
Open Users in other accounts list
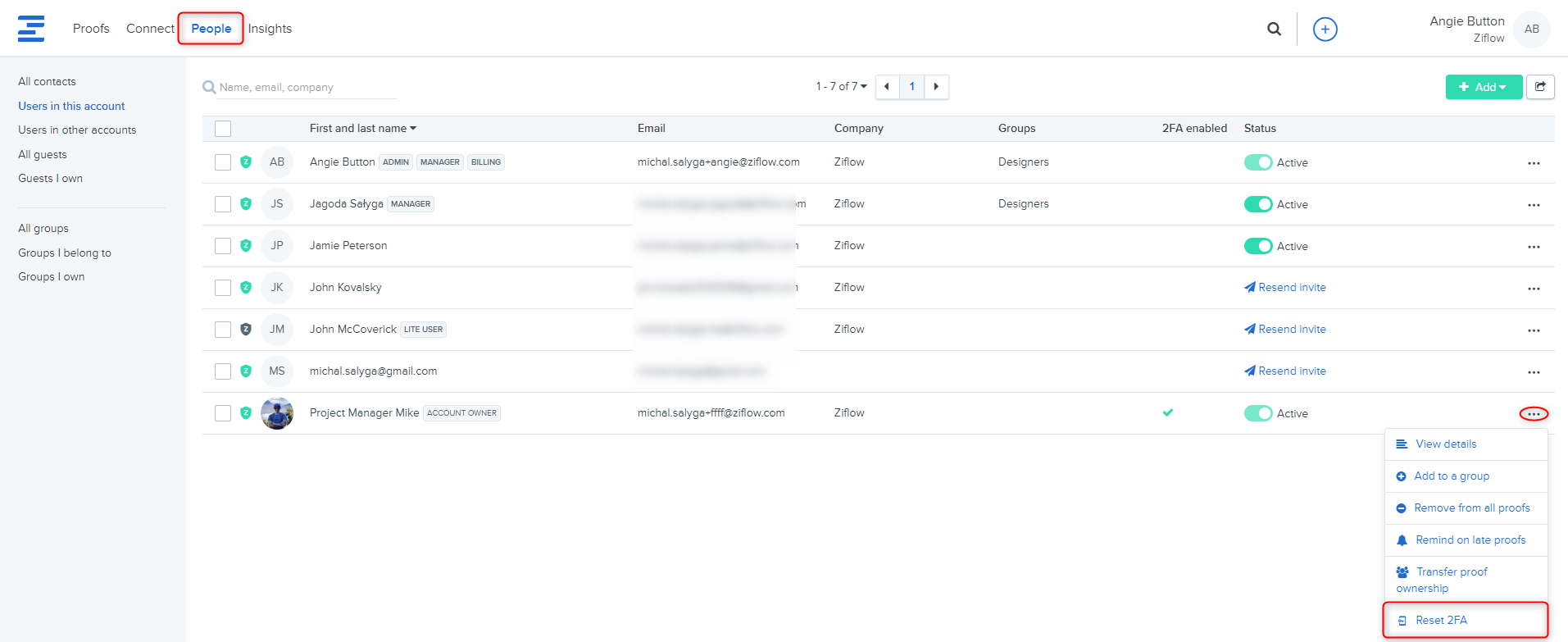(x=77, y=130)
